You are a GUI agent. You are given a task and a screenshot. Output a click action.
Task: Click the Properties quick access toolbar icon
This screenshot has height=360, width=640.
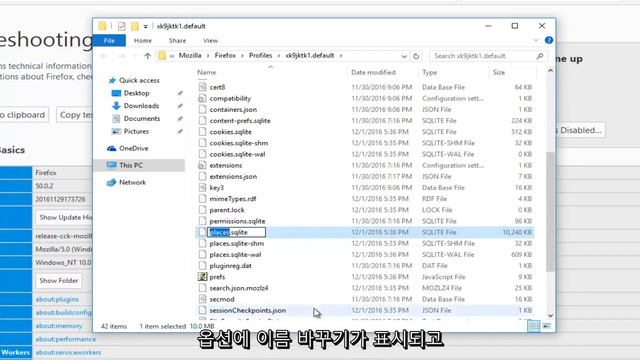[x=122, y=26]
